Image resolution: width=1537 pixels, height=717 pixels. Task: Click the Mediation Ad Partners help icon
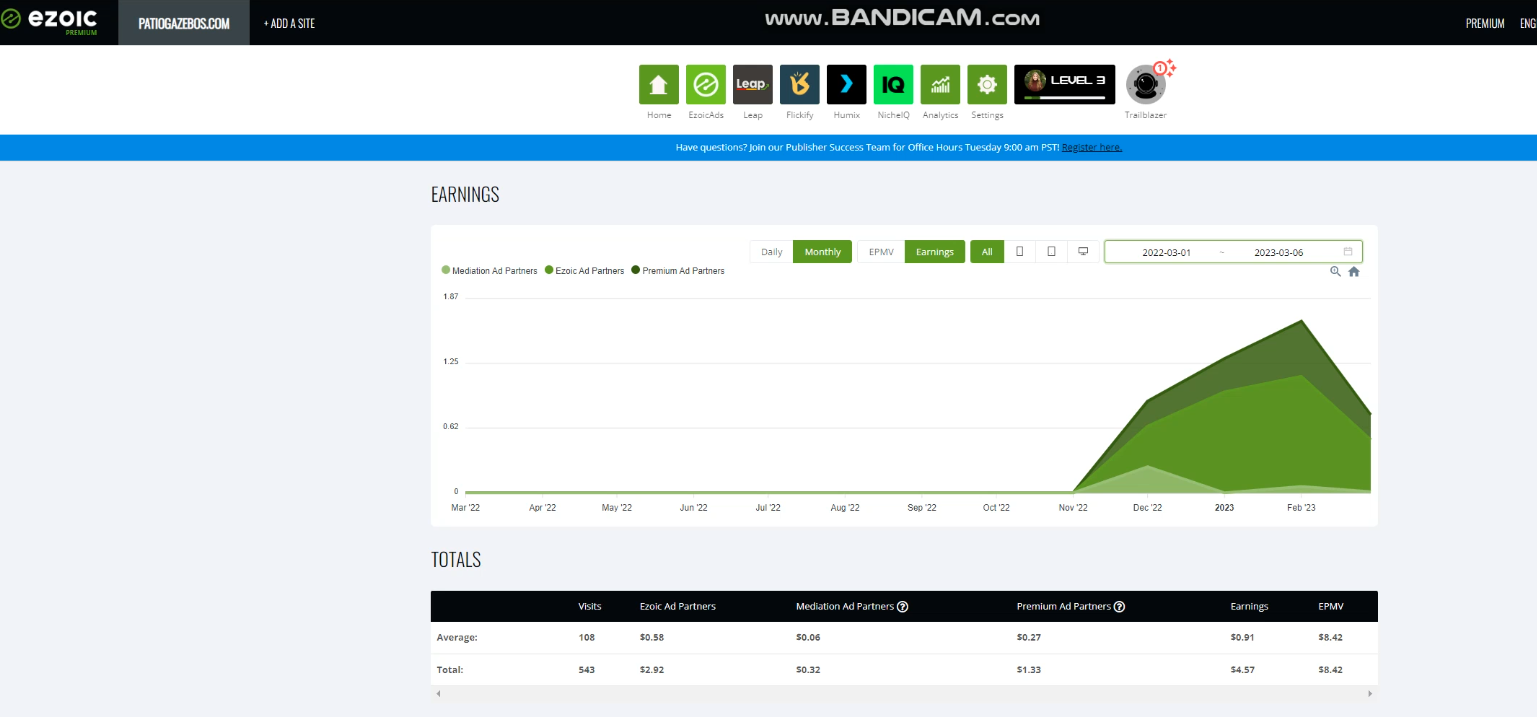click(902, 606)
